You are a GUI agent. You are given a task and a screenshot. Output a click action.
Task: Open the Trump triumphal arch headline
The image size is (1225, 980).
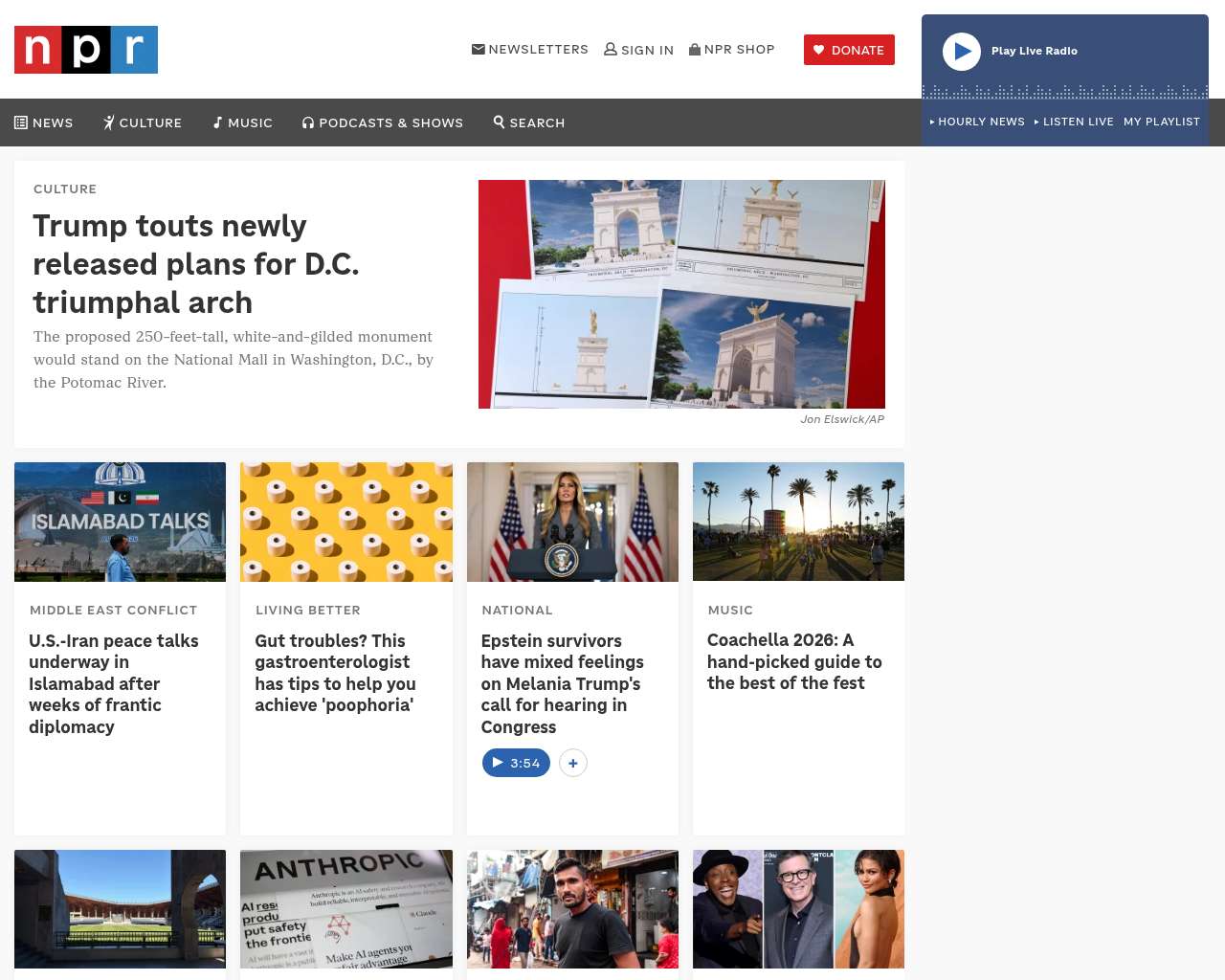point(195,264)
